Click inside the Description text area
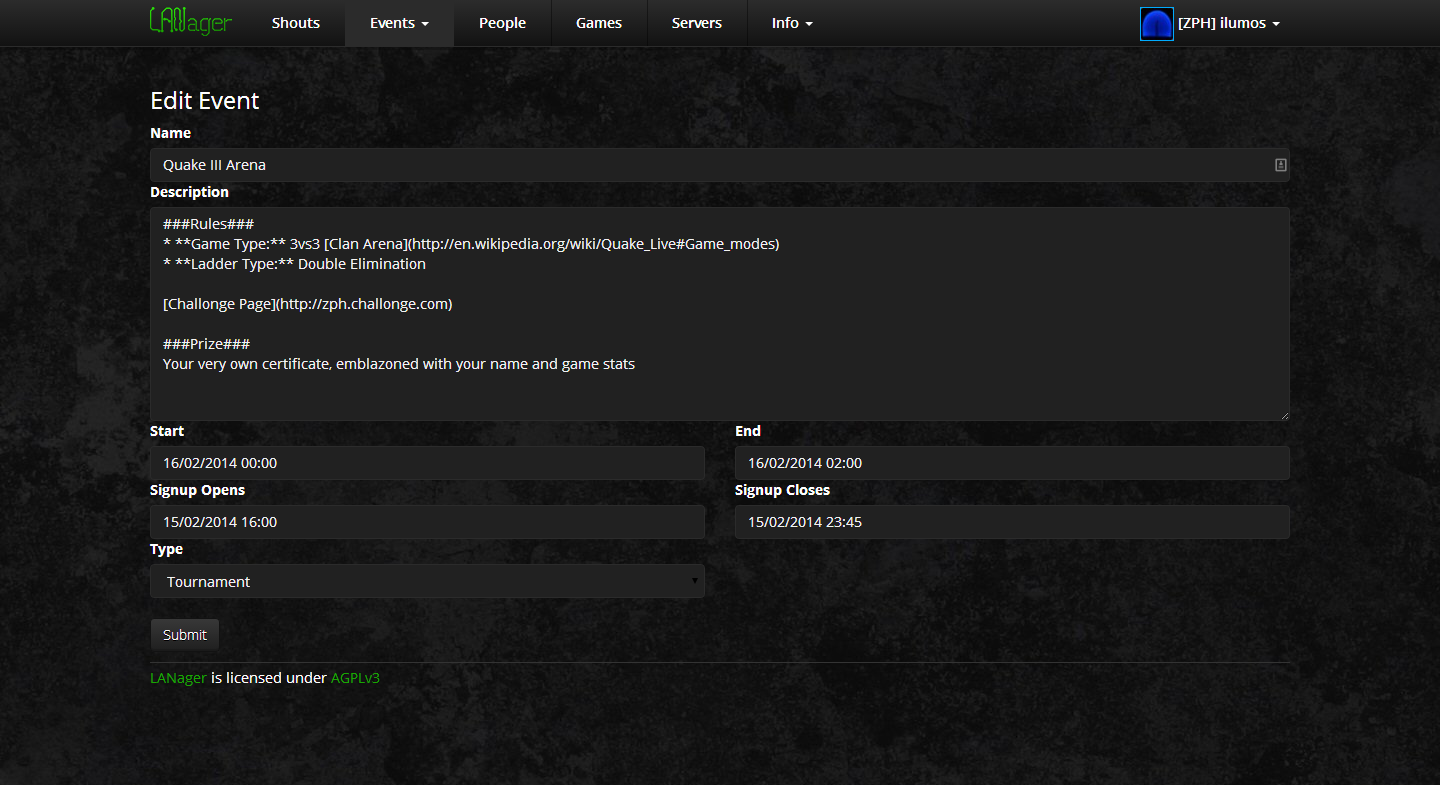 [x=719, y=314]
